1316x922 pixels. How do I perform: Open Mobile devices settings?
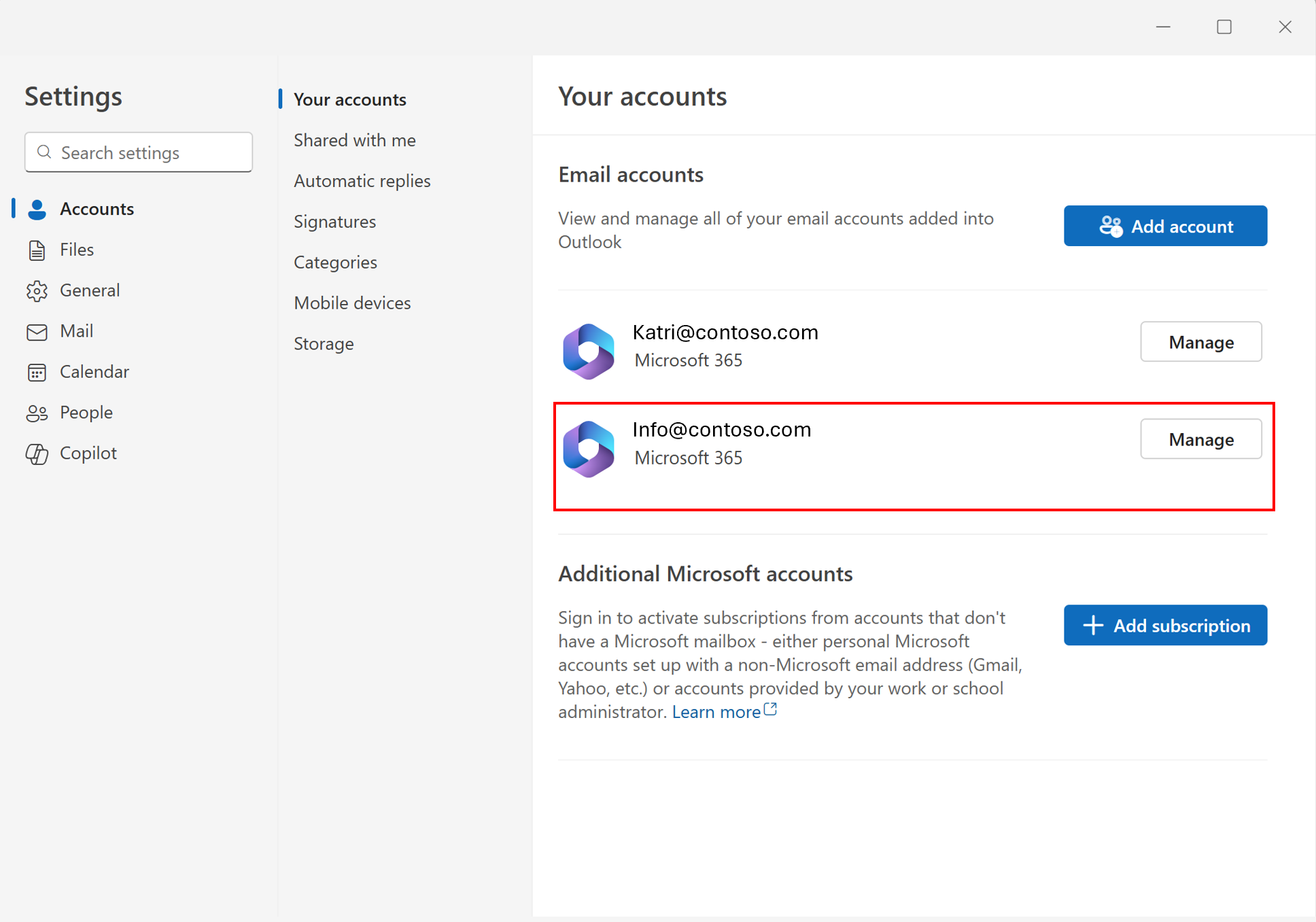coord(352,303)
